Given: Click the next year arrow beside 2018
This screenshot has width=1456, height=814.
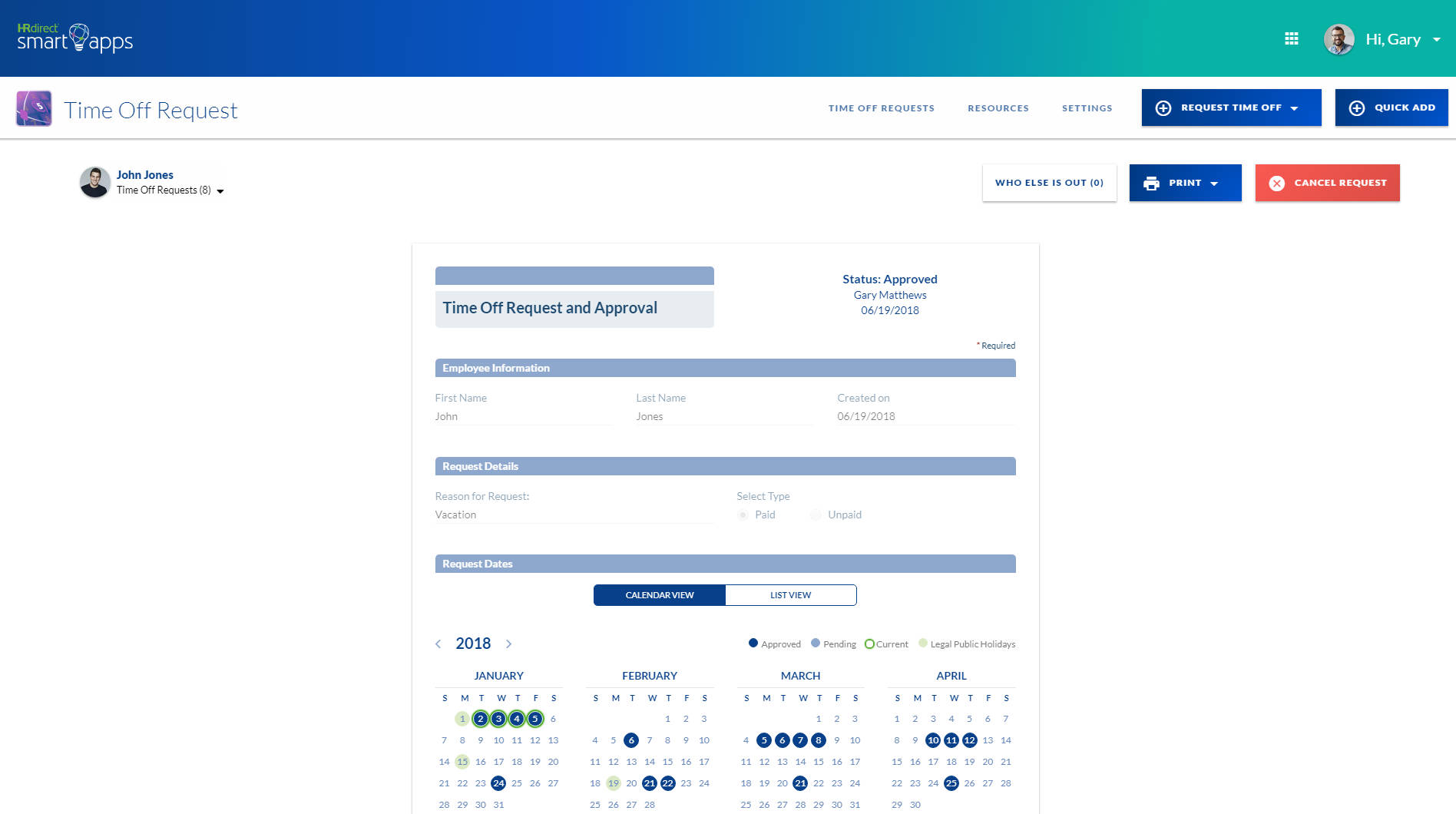Looking at the screenshot, I should (x=508, y=644).
